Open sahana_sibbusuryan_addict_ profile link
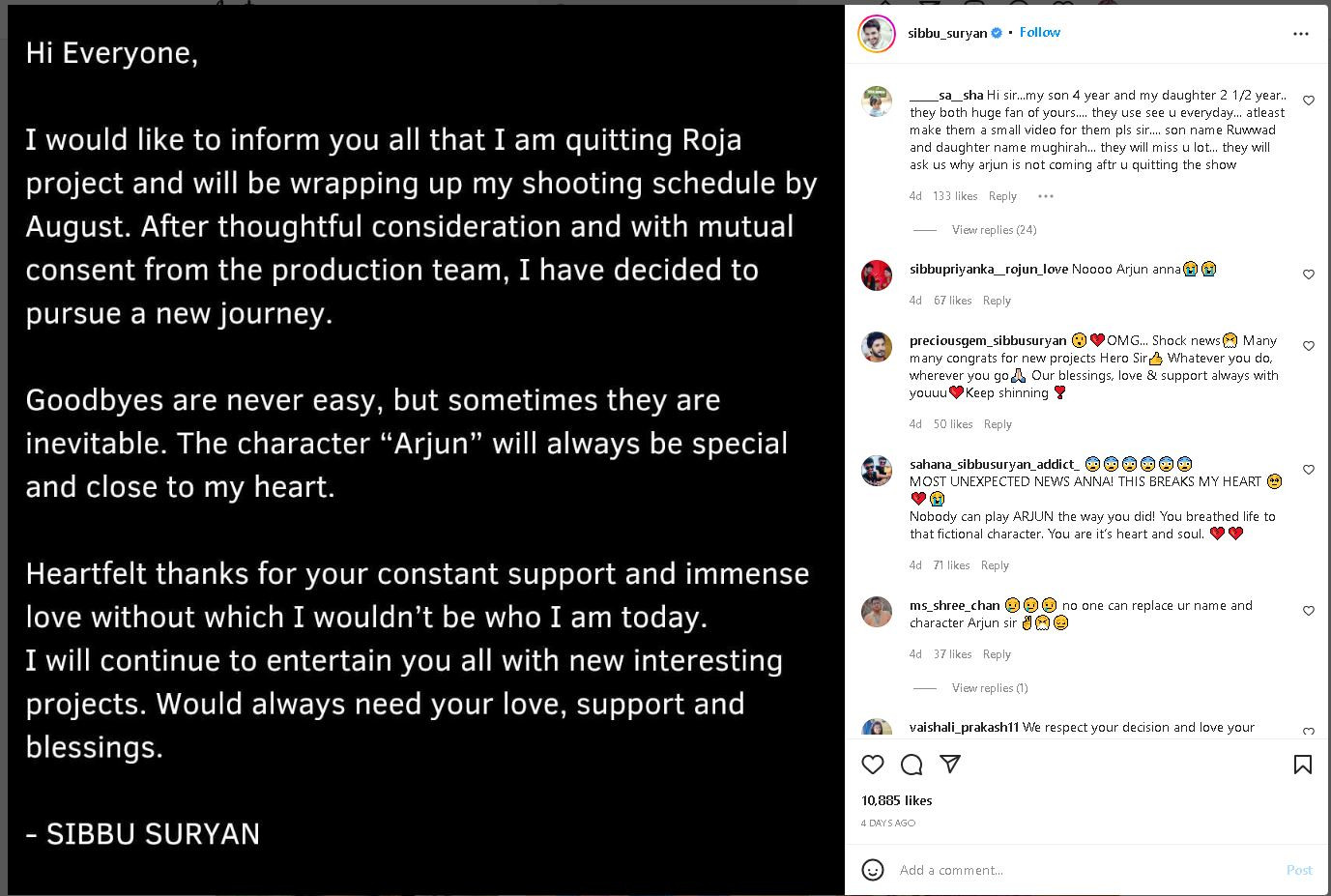The width and height of the screenshot is (1331, 896). 994,464
